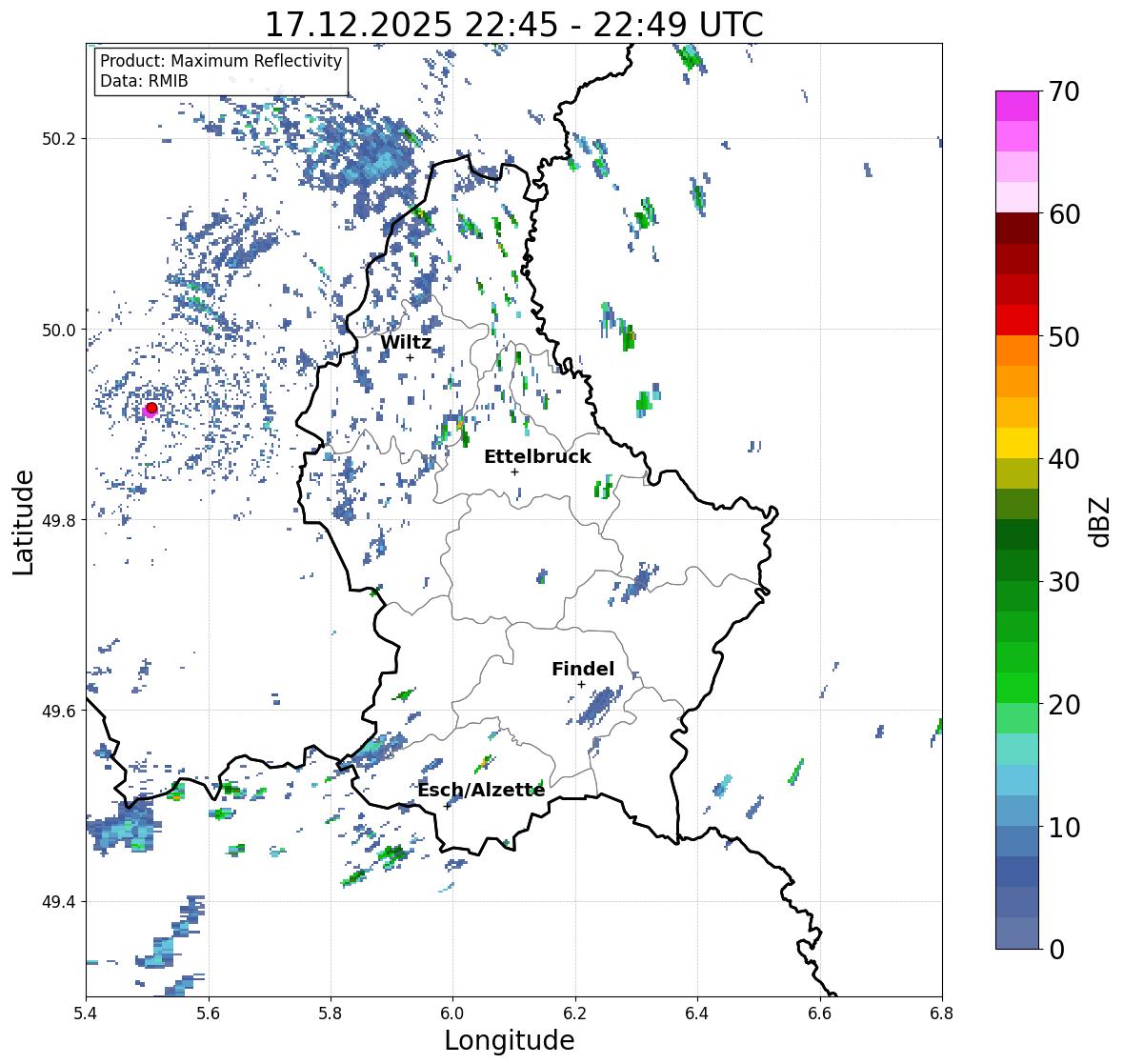1123x1064 pixels.
Task: Click the 'Data: RMIB' text
Action: [144, 81]
